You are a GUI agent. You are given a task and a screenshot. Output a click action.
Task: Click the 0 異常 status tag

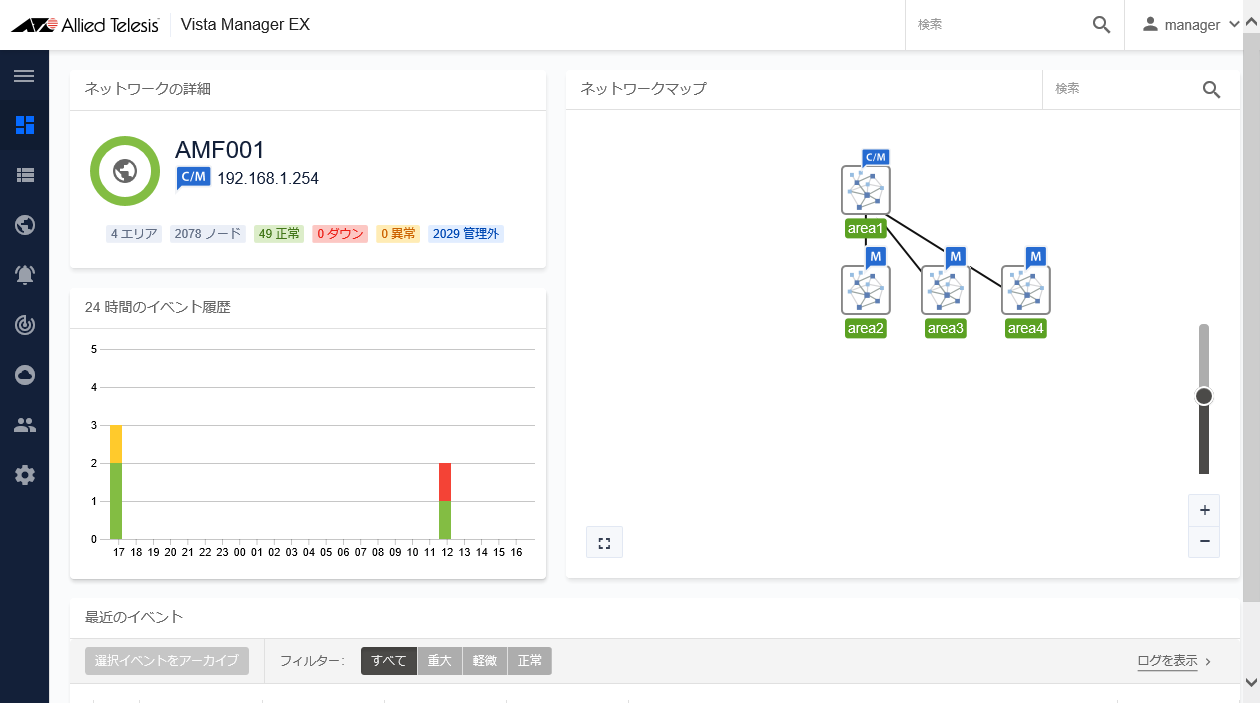pos(398,234)
